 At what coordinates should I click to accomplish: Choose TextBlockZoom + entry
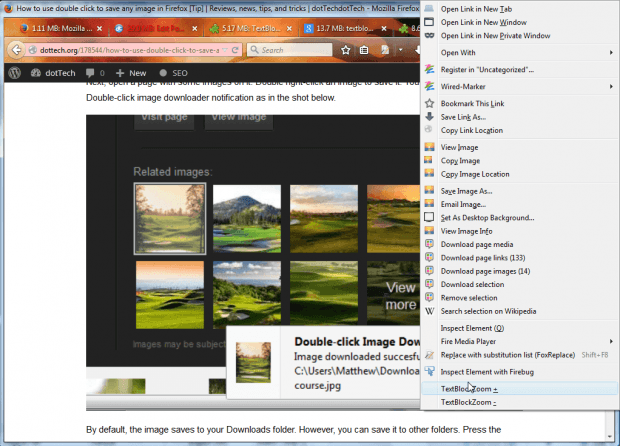click(519, 389)
